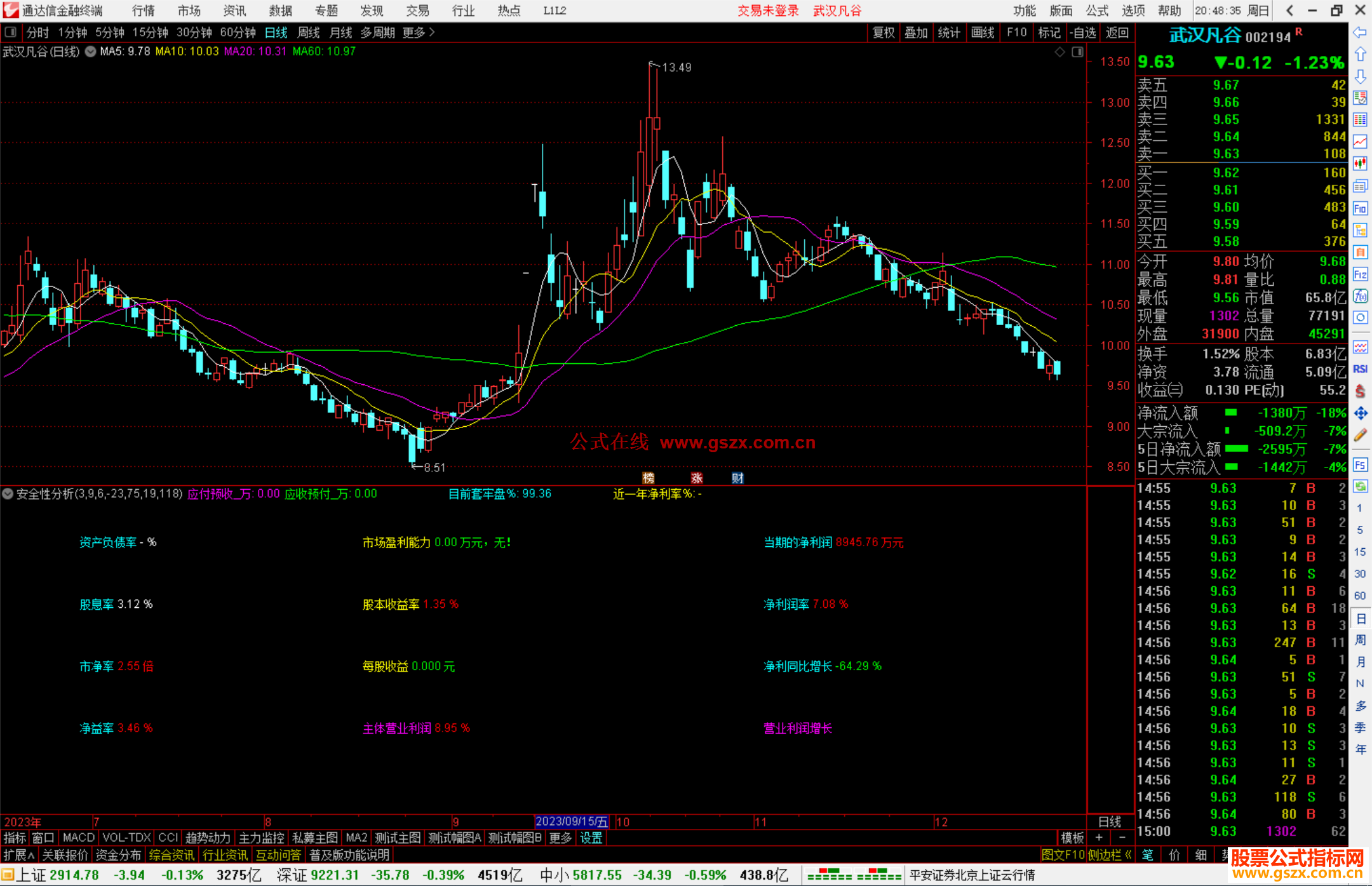Switch to the 周线 period tab
Image resolution: width=1372 pixels, height=886 pixels.
[x=309, y=32]
